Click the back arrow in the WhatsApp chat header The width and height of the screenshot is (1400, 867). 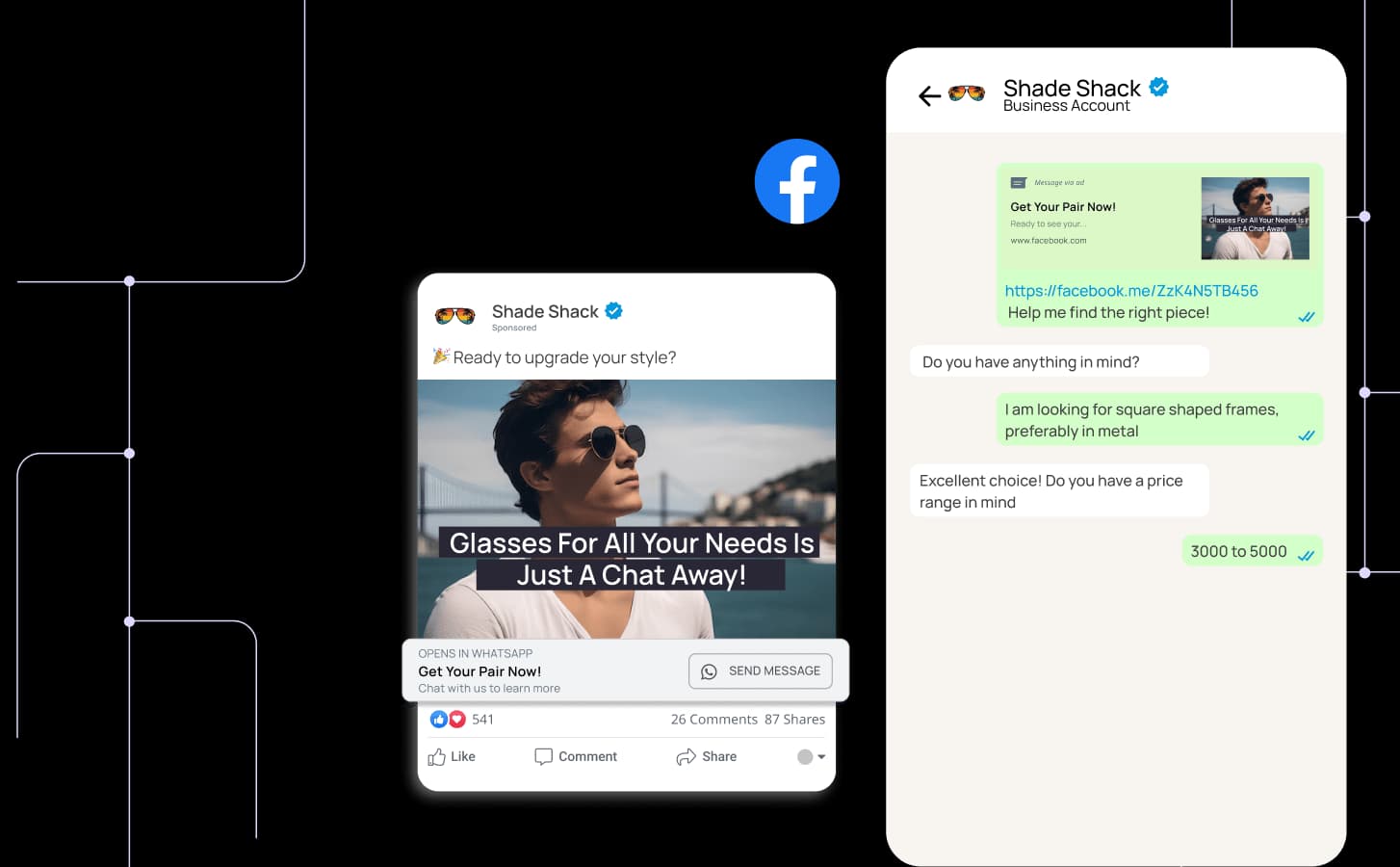[x=927, y=96]
